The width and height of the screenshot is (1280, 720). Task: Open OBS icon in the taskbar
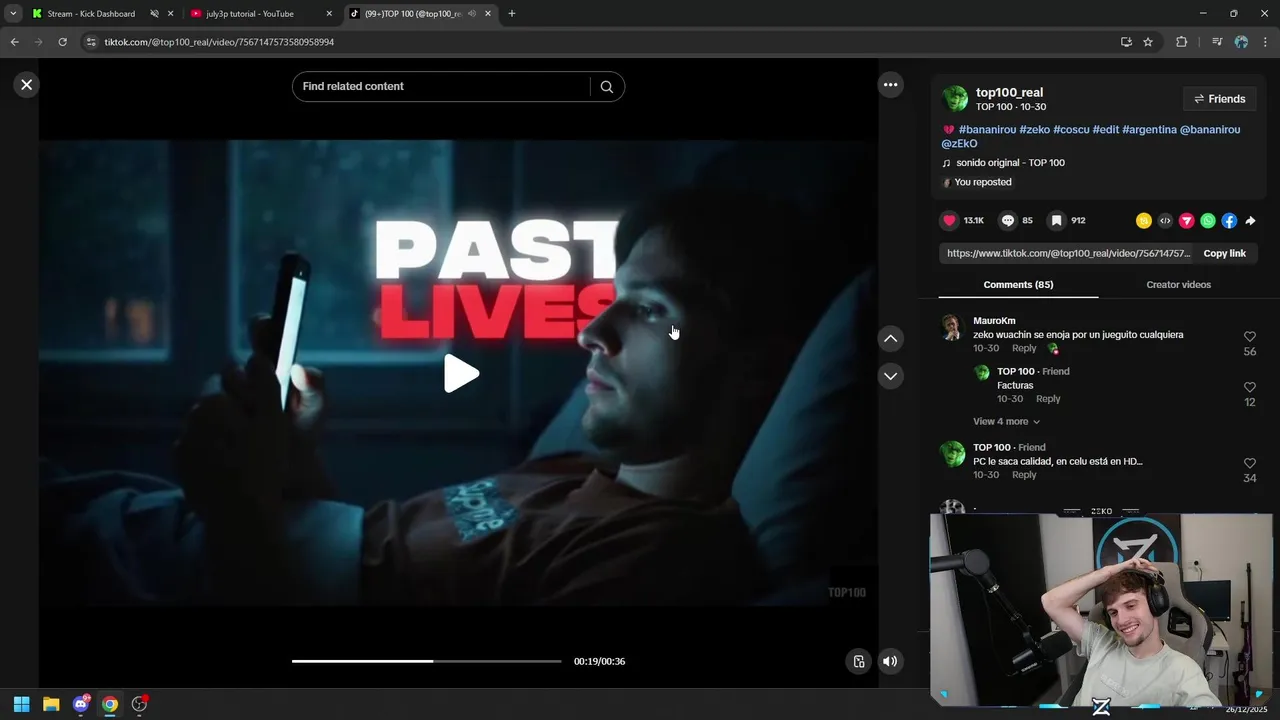coord(139,704)
